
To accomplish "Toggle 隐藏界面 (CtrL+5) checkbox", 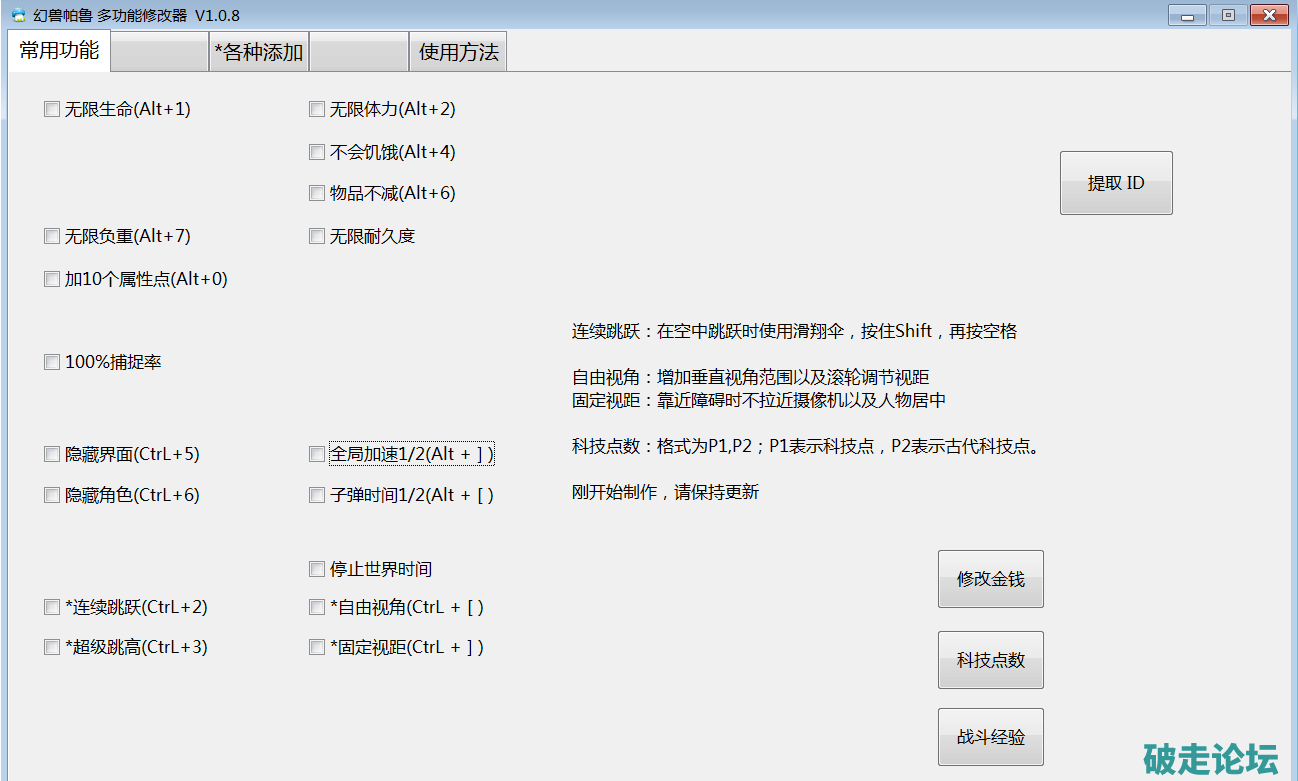I will (x=52, y=455).
